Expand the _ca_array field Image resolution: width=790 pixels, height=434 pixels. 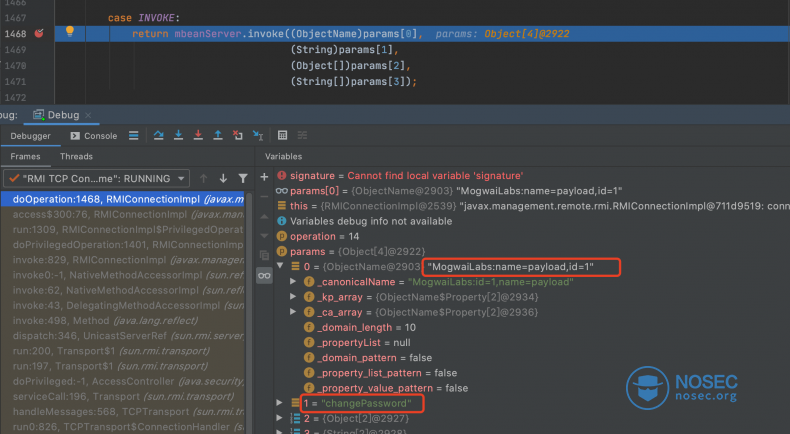(x=293, y=312)
